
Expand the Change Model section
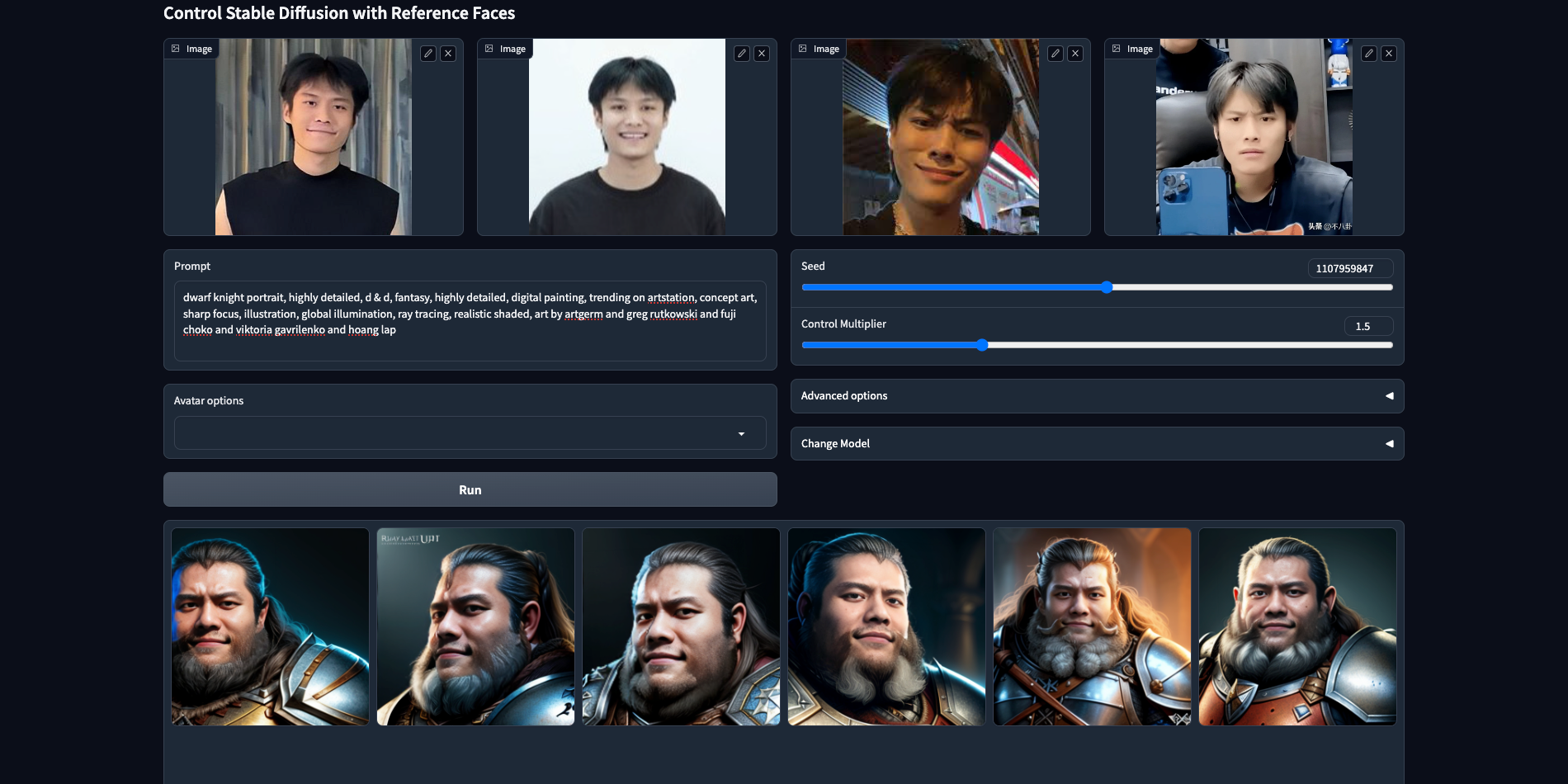pos(1098,444)
